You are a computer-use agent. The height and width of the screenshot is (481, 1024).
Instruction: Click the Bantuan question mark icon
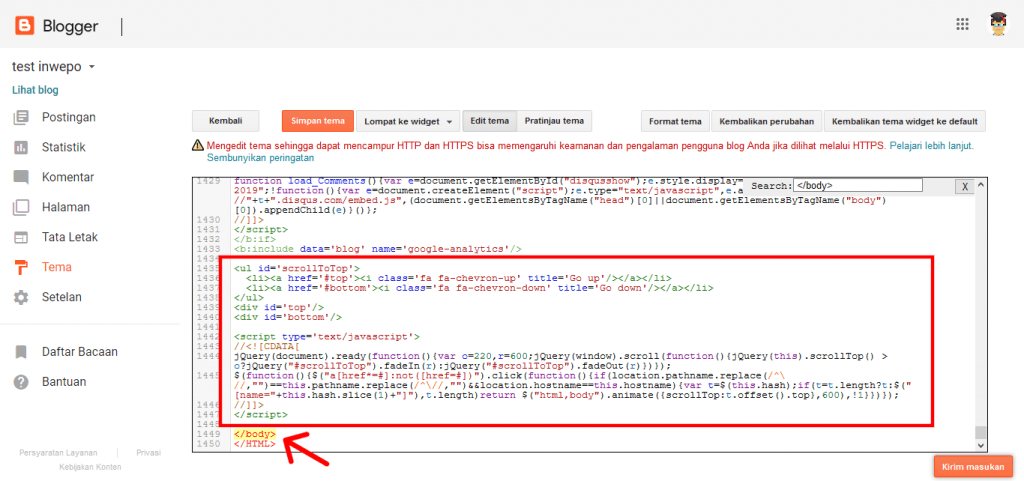22,382
